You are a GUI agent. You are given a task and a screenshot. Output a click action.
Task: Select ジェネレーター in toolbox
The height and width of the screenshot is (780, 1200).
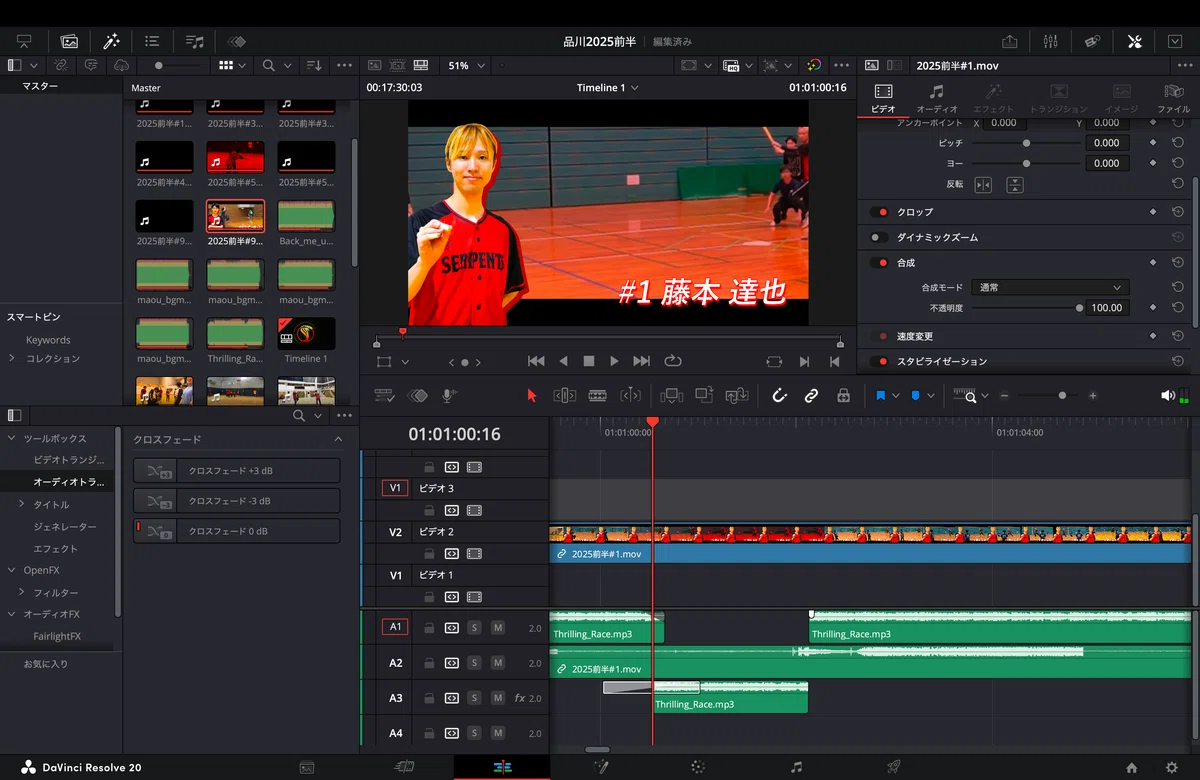coord(65,527)
